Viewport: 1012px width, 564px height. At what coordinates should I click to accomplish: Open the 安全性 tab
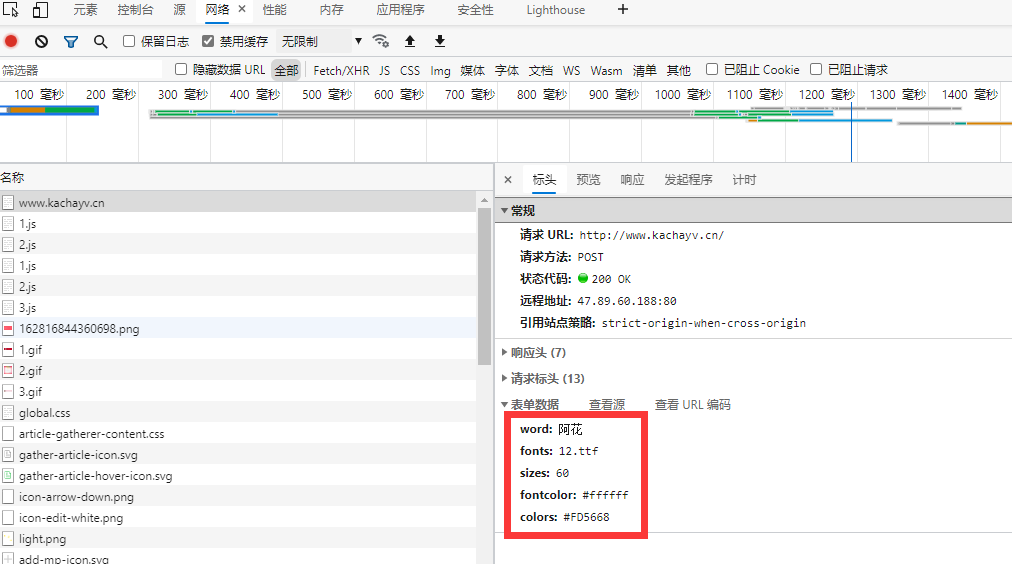tap(476, 10)
